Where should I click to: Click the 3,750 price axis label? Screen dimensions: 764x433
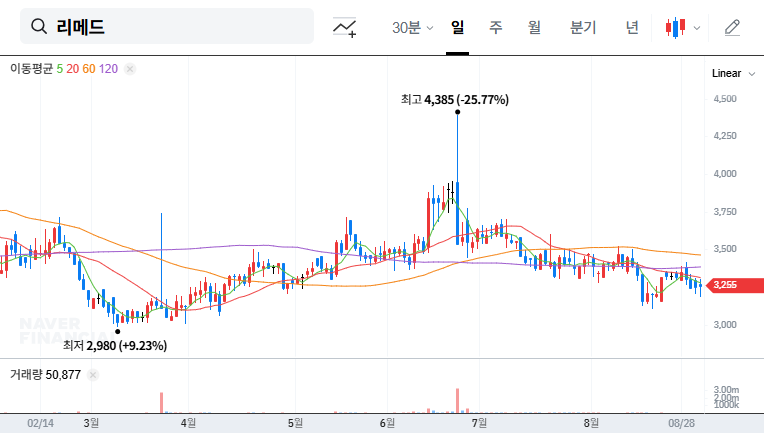click(x=725, y=212)
